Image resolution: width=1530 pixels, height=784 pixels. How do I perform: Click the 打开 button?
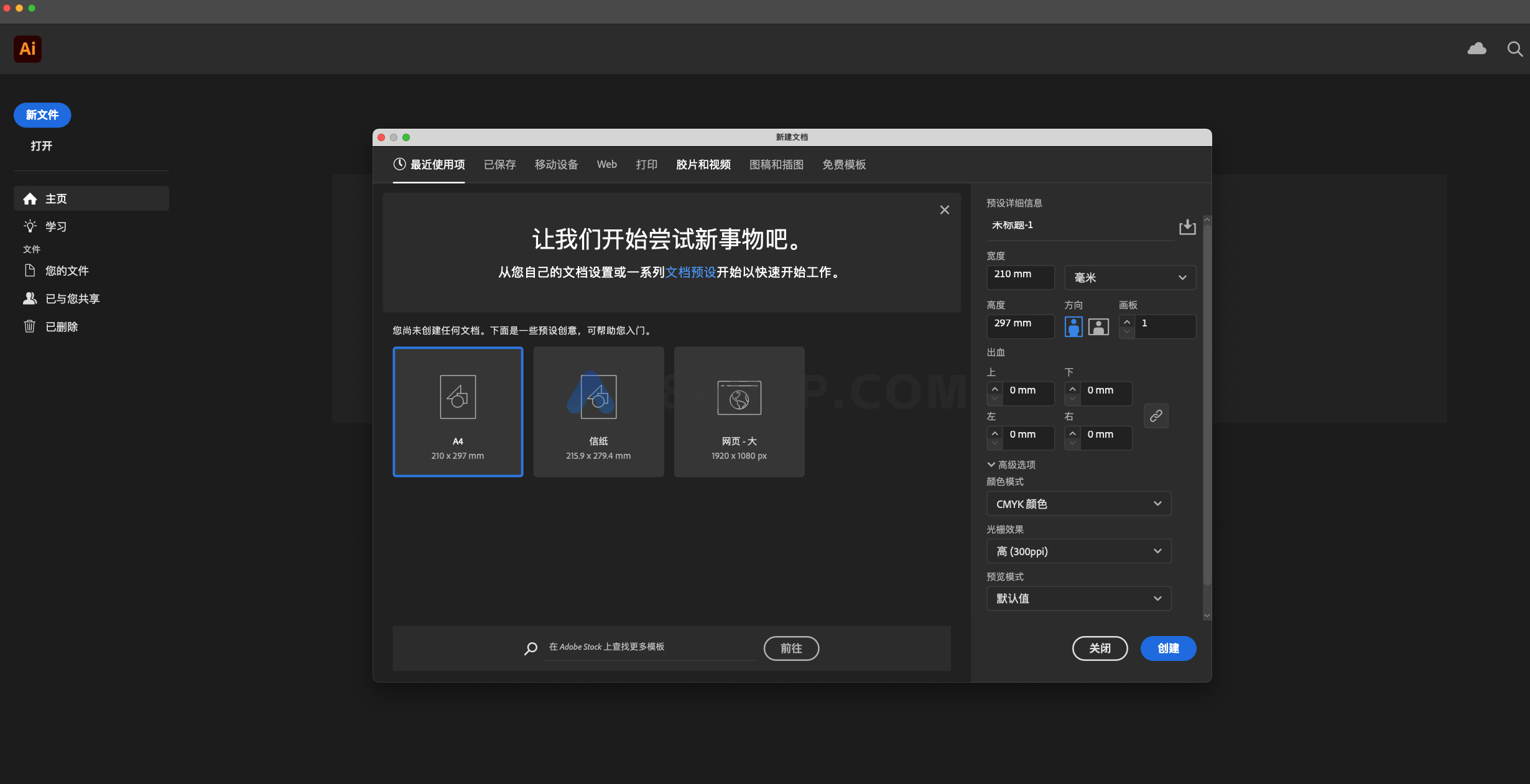coord(42,146)
